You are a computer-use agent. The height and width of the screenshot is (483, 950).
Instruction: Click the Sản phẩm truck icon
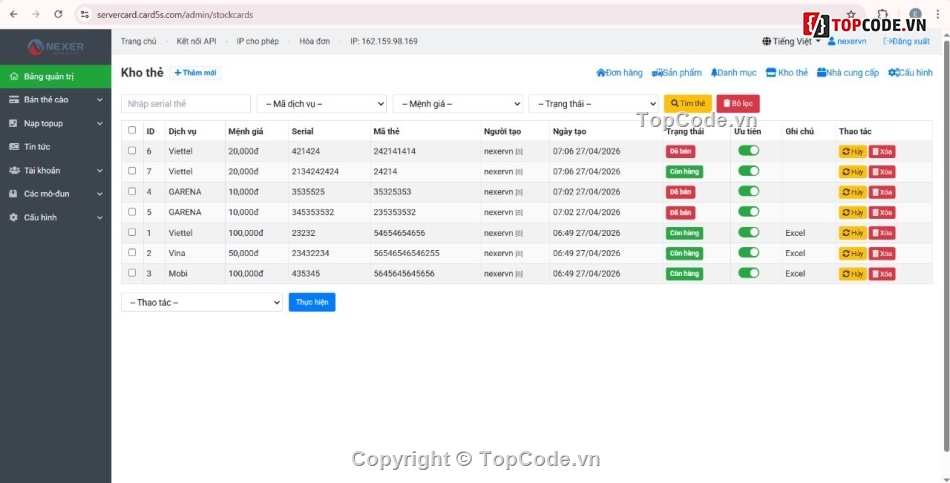pos(657,73)
